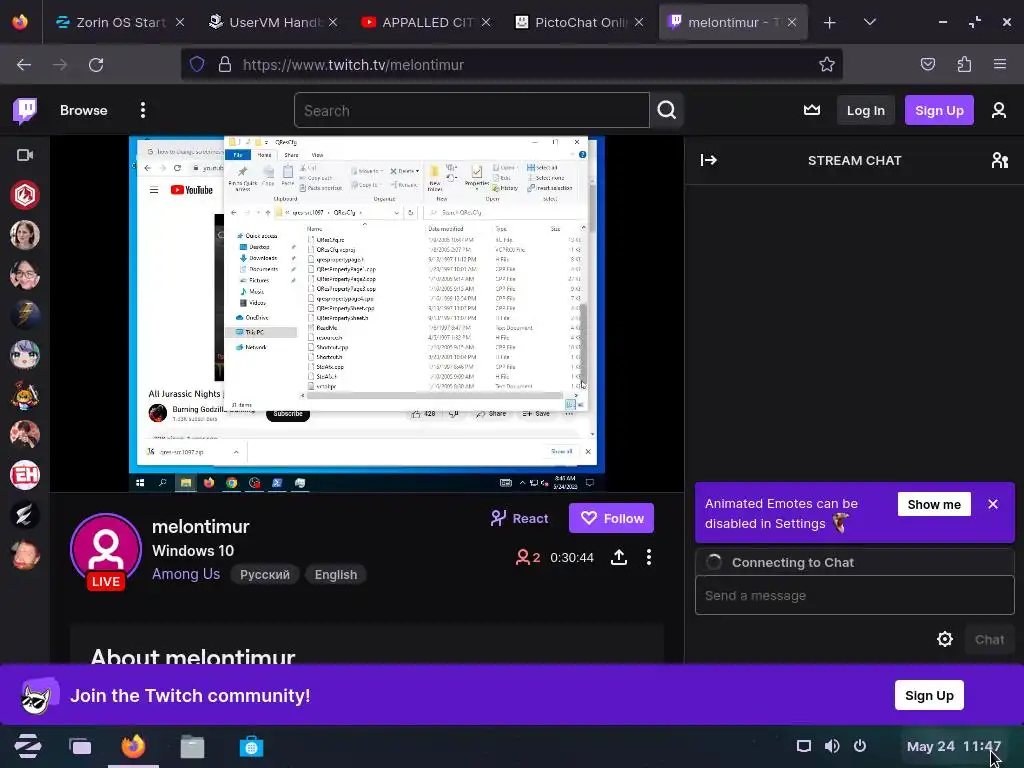Viewport: 1024px width, 768px height.
Task: Click the sidebar camera followed channels icon
Action: (x=25, y=155)
